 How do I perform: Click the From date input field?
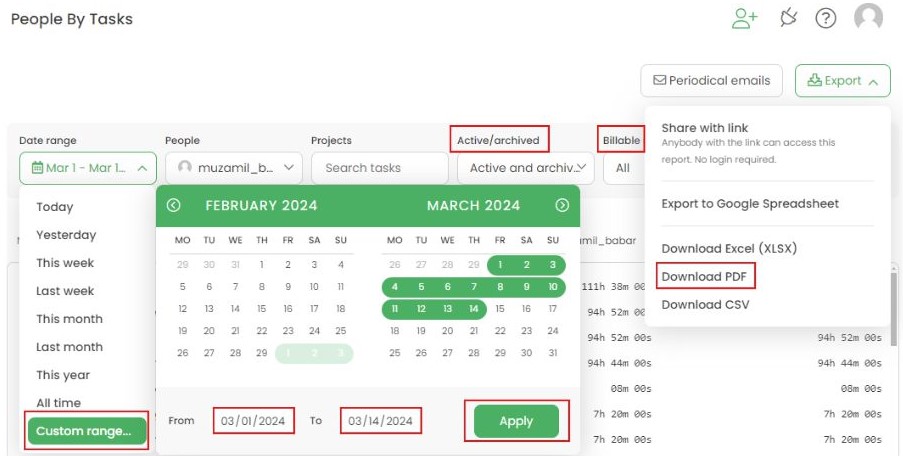pos(254,421)
